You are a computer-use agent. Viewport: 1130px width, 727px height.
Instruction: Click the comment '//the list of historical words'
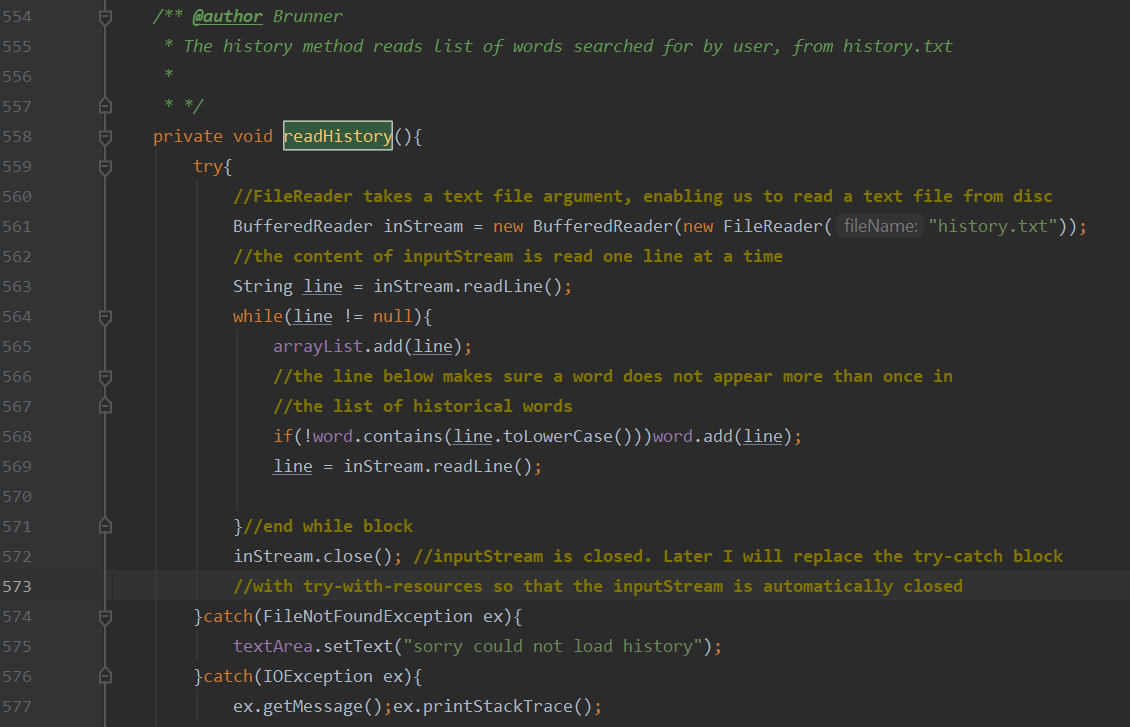pyautogui.click(x=423, y=406)
